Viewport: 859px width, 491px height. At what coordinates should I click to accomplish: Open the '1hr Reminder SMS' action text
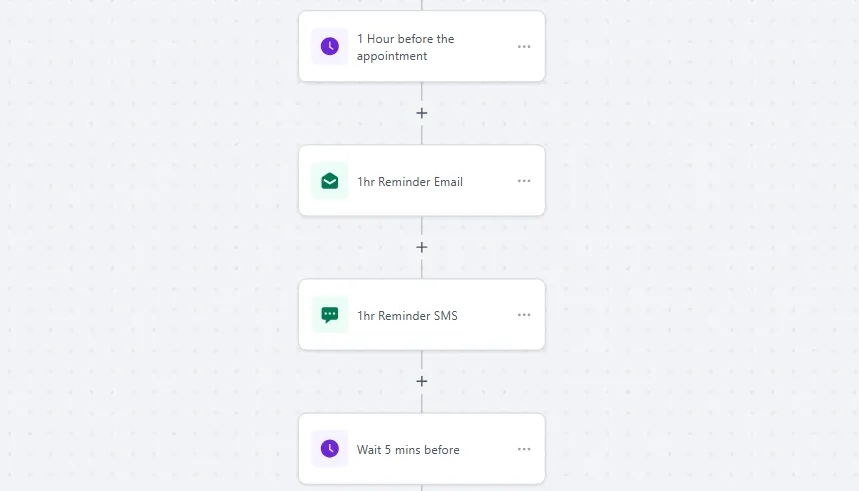click(407, 316)
